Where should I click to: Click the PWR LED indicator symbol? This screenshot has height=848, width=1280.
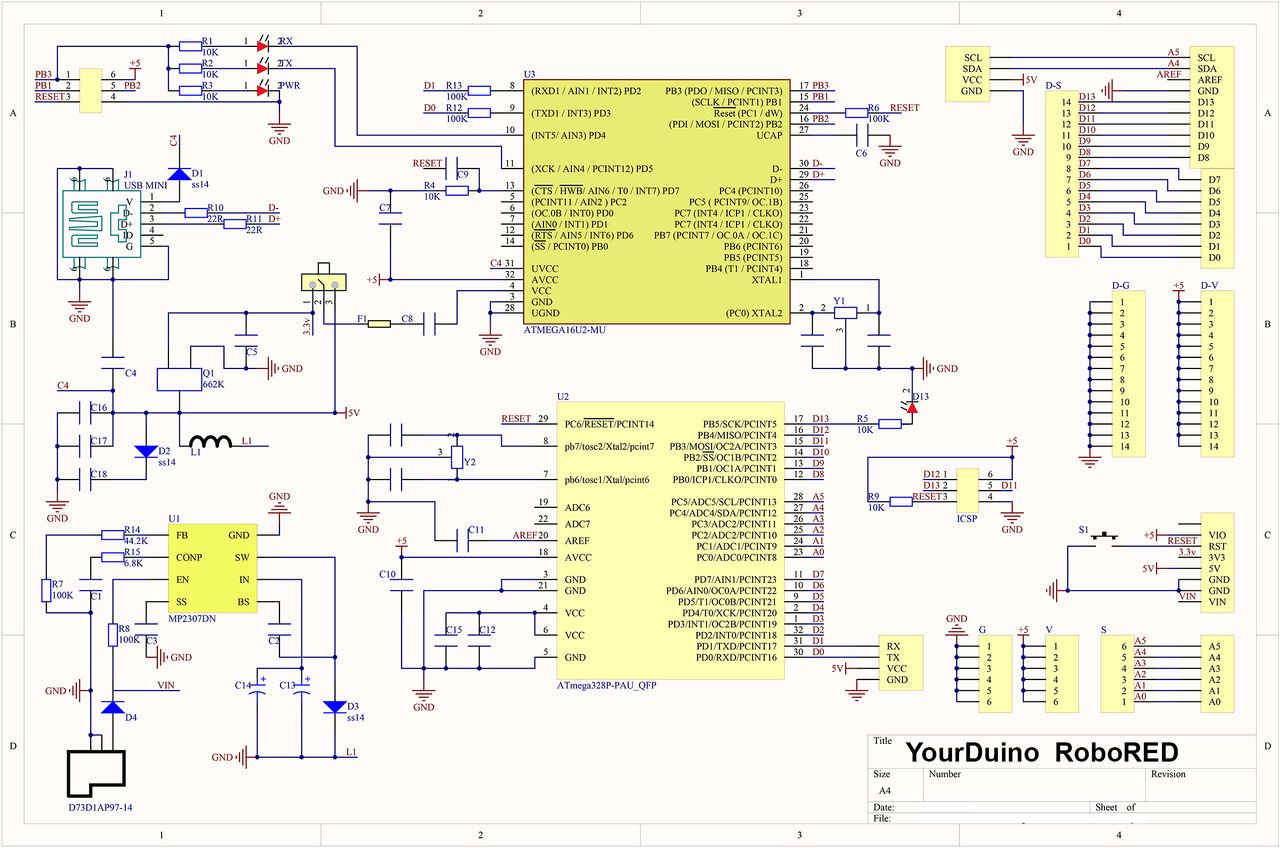click(263, 90)
